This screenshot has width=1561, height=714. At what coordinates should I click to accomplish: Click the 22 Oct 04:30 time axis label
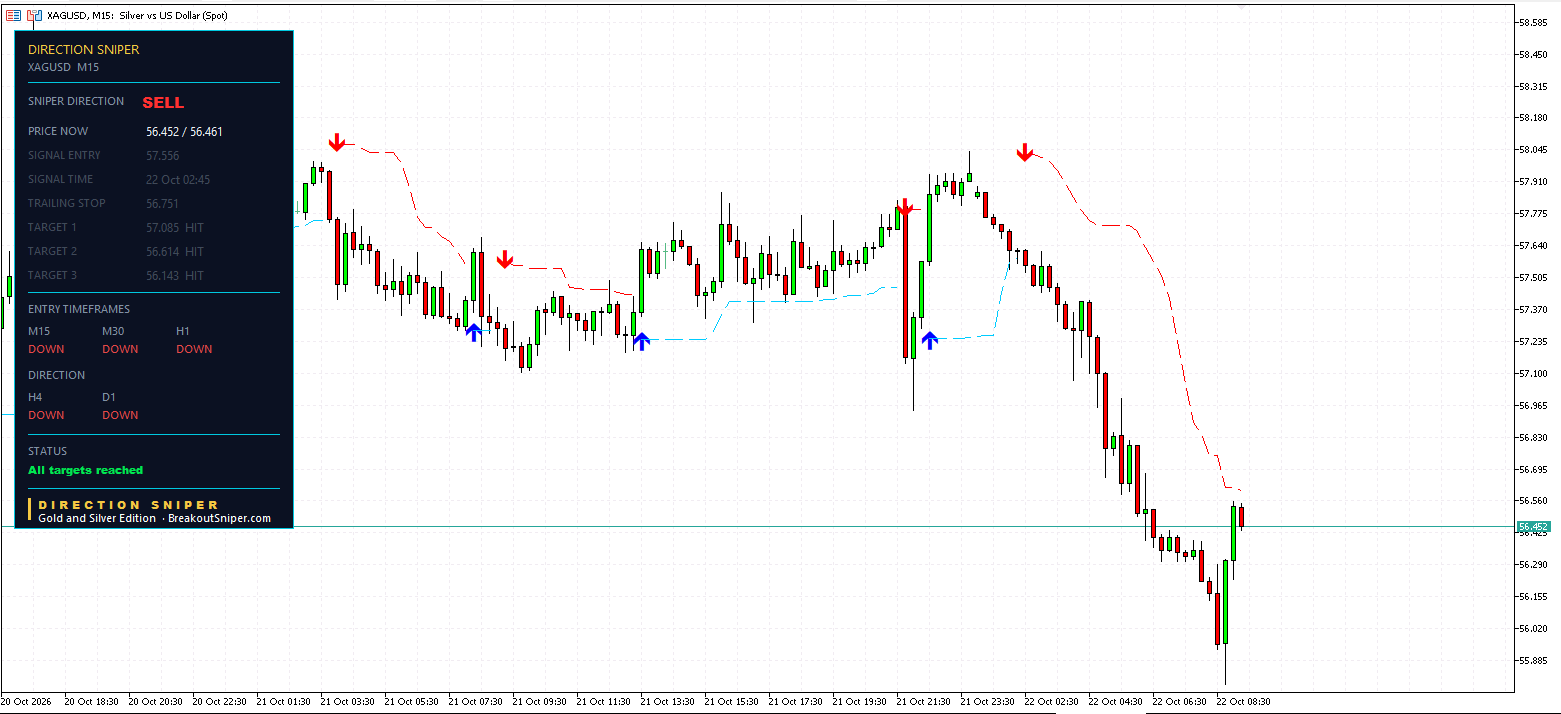(1115, 702)
